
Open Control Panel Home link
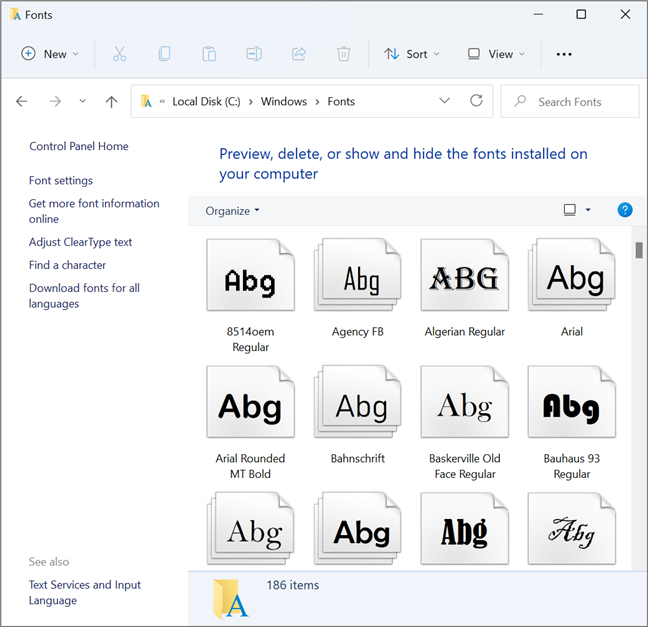click(x=79, y=146)
